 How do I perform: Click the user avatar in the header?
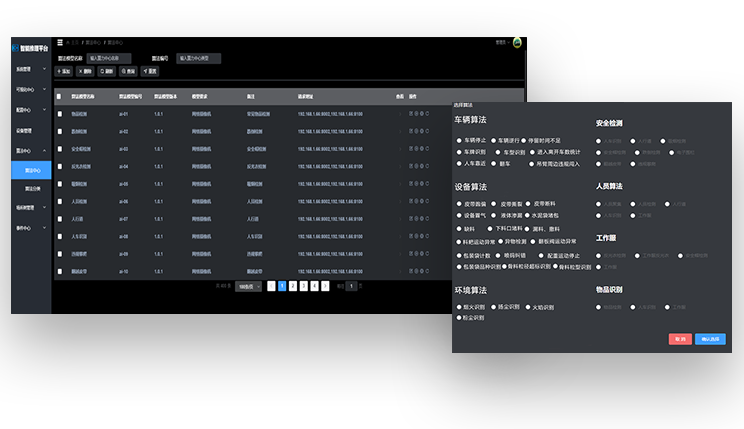pos(517,42)
